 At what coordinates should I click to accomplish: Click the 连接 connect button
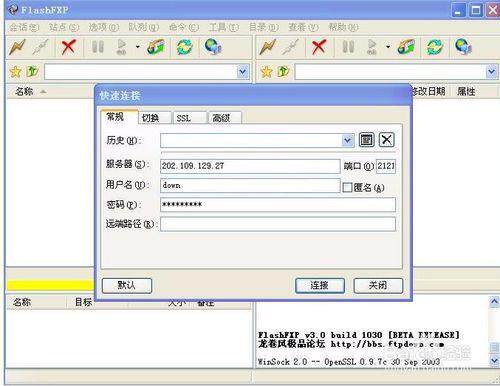click(320, 286)
